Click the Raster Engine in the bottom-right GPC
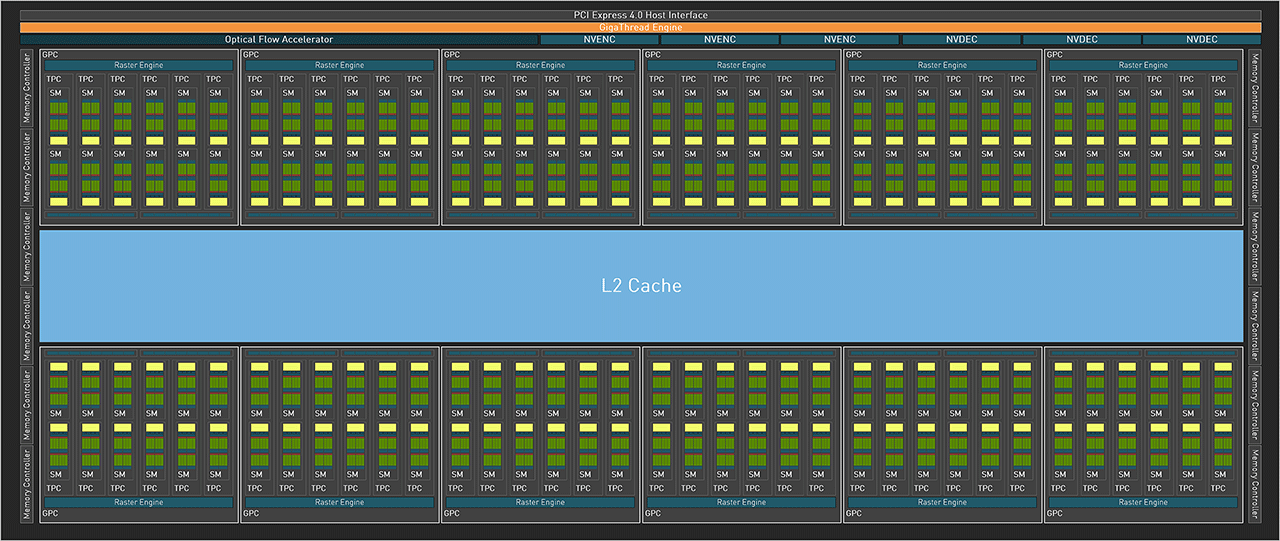 click(1143, 502)
